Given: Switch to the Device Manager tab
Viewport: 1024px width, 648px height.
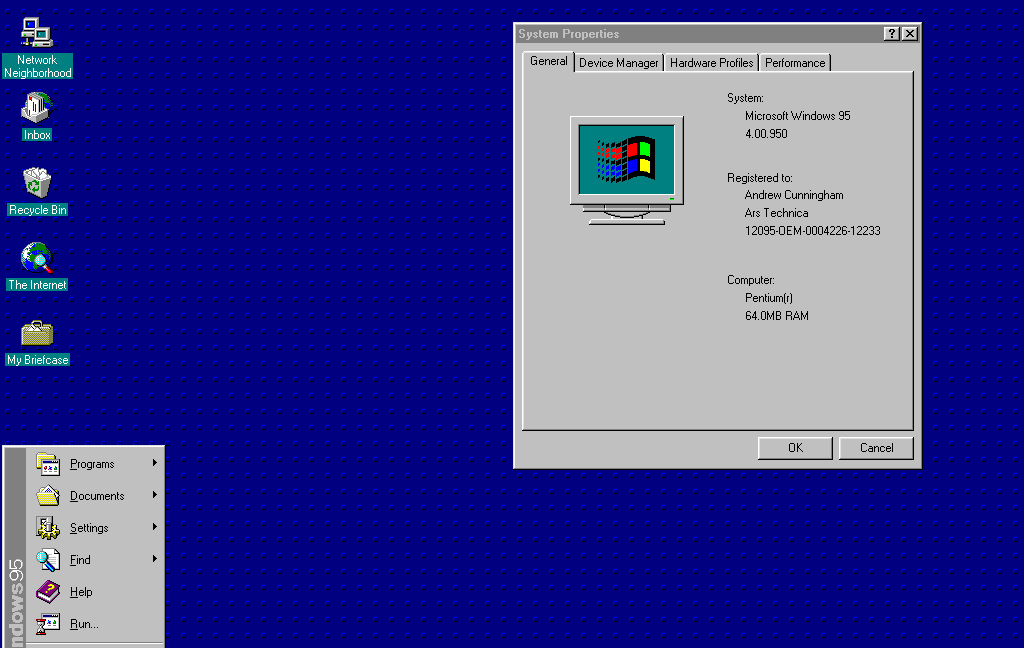Looking at the screenshot, I should [619, 63].
